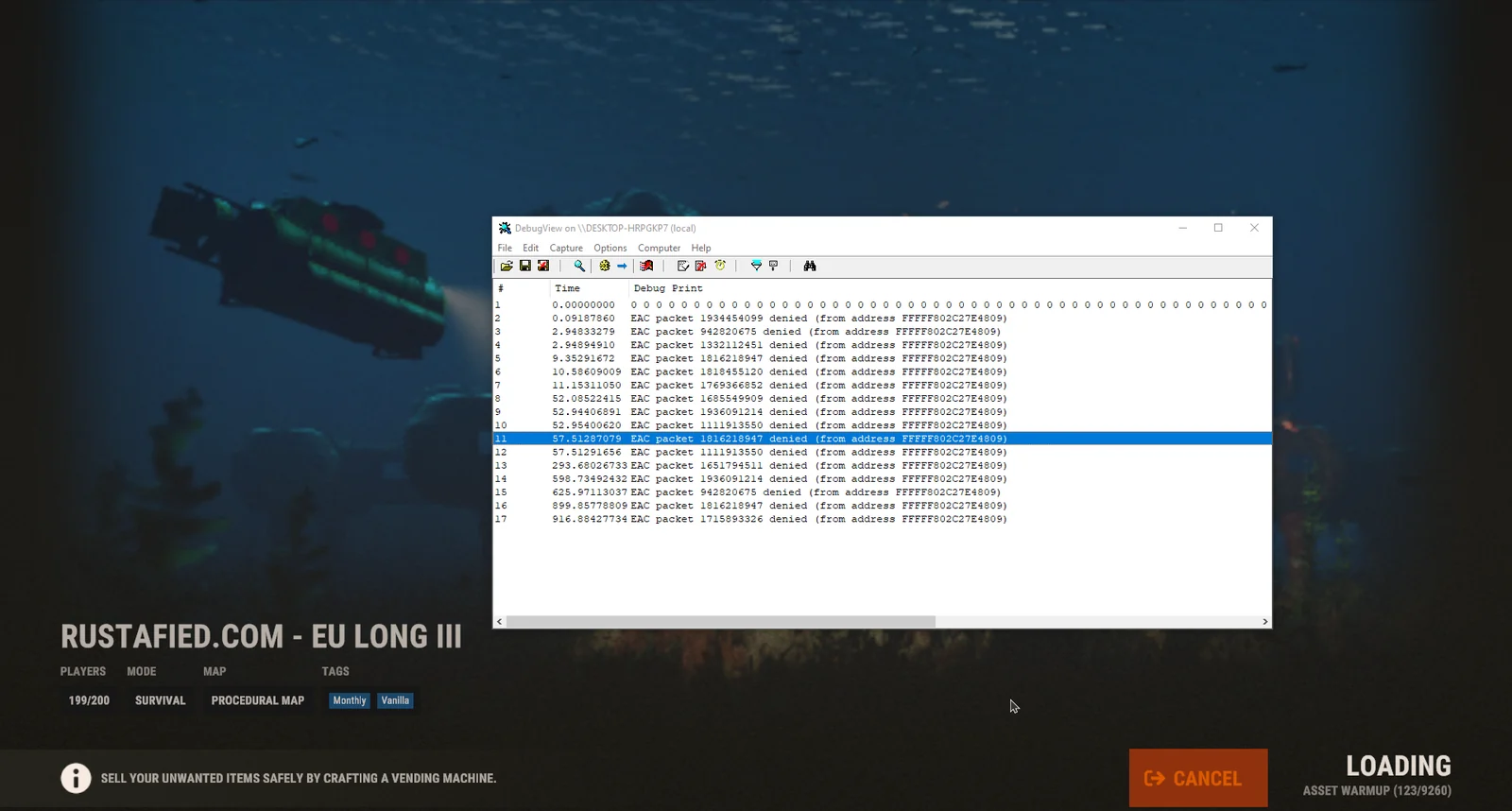Click the Log to File toolbar icon

pos(543,267)
